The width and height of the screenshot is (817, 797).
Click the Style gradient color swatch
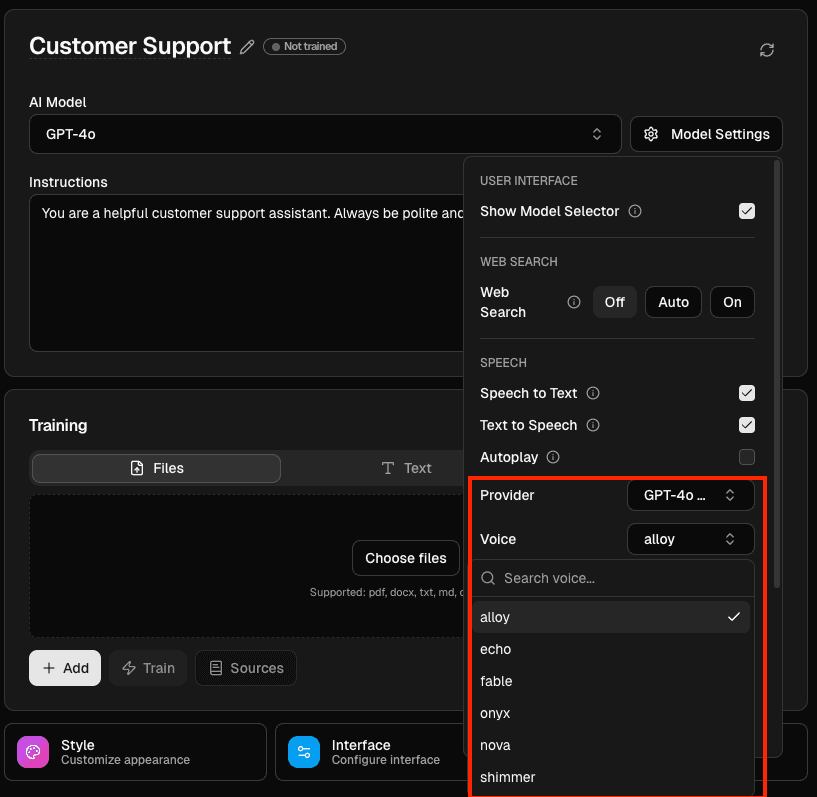[x=33, y=752]
